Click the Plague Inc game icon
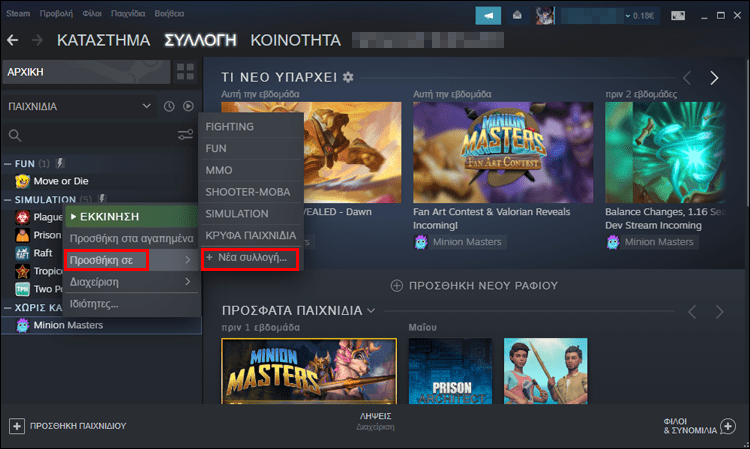 point(22,217)
